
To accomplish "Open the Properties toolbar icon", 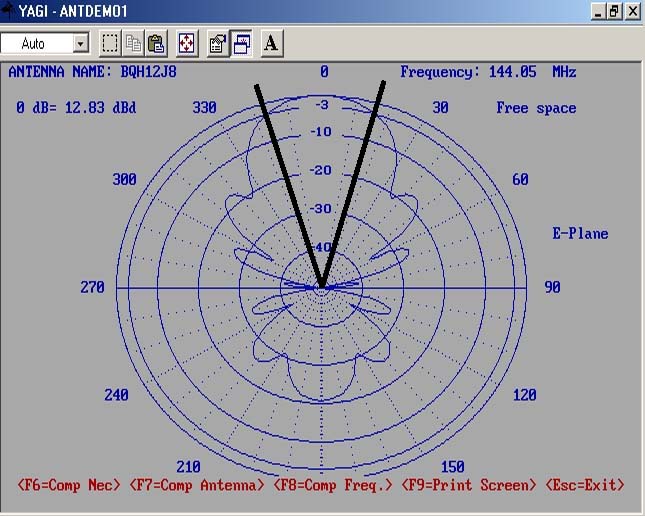I will (217, 43).
